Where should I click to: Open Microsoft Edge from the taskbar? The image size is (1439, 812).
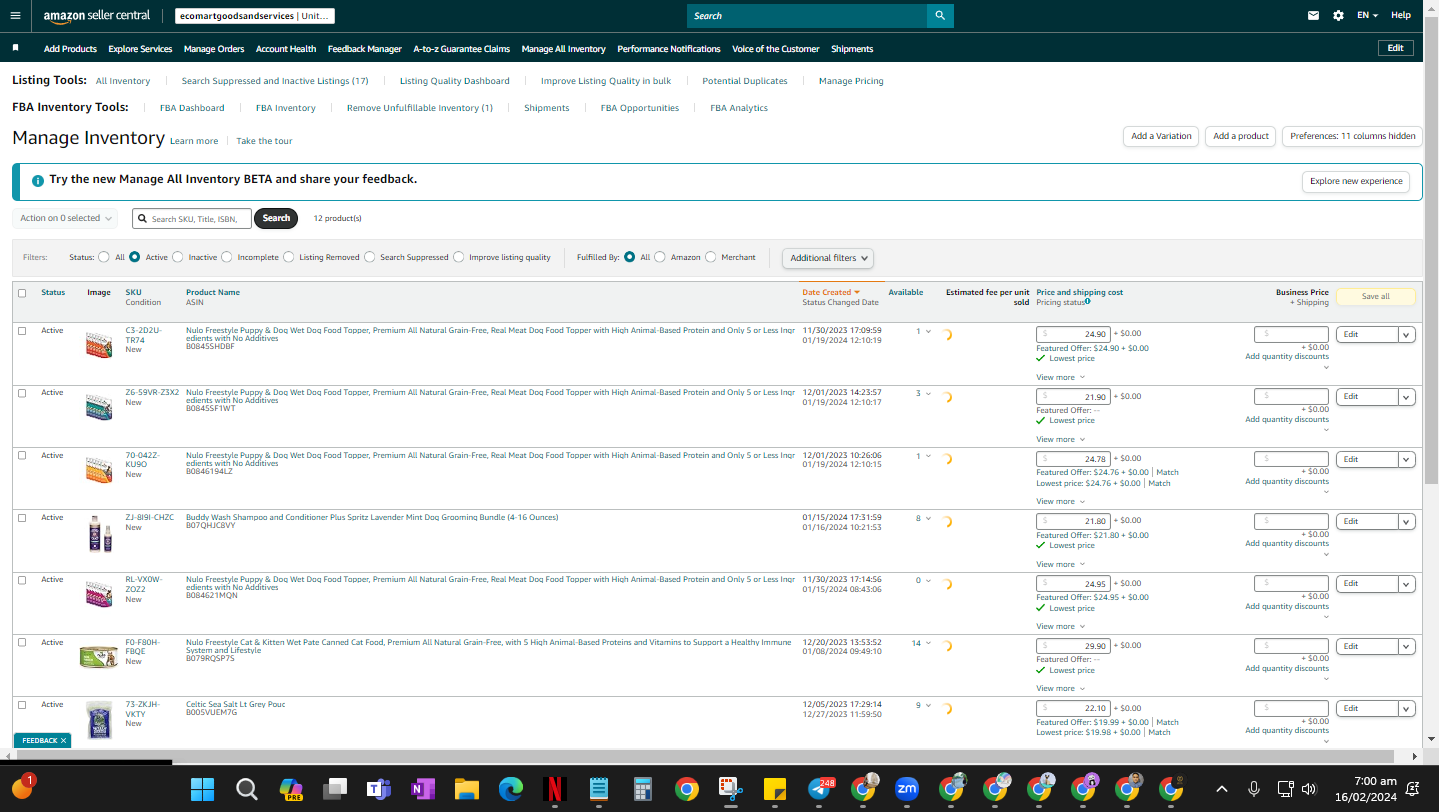tap(510, 789)
